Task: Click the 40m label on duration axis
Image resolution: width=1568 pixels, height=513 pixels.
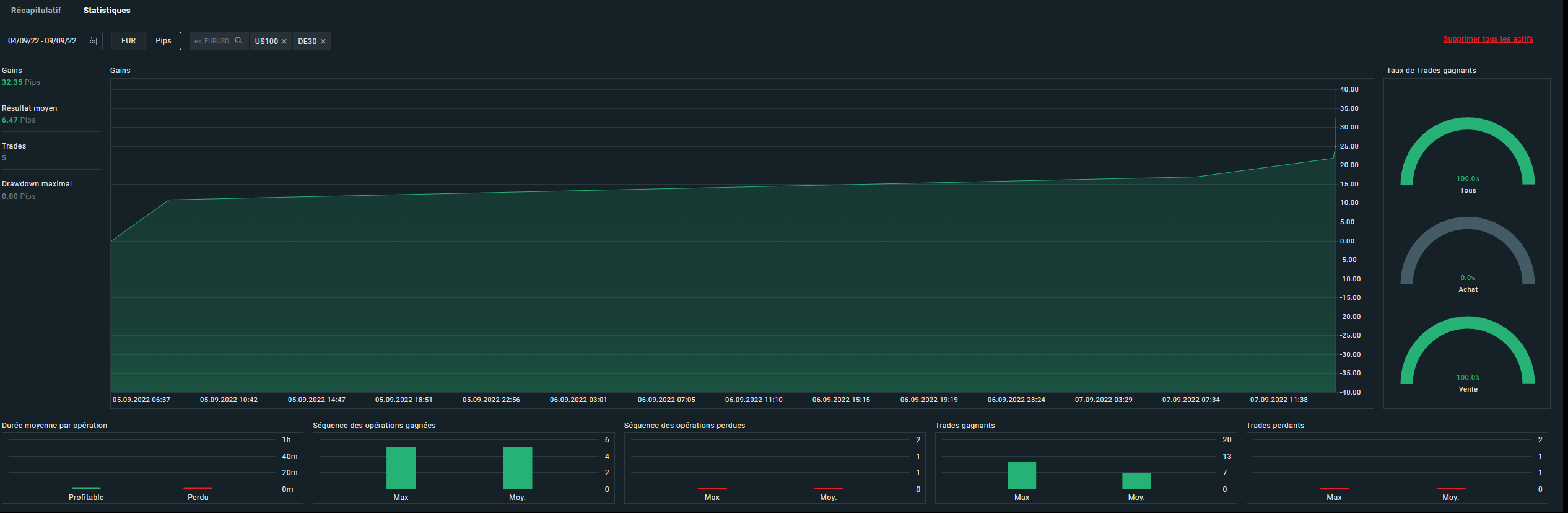Action: 290,457
